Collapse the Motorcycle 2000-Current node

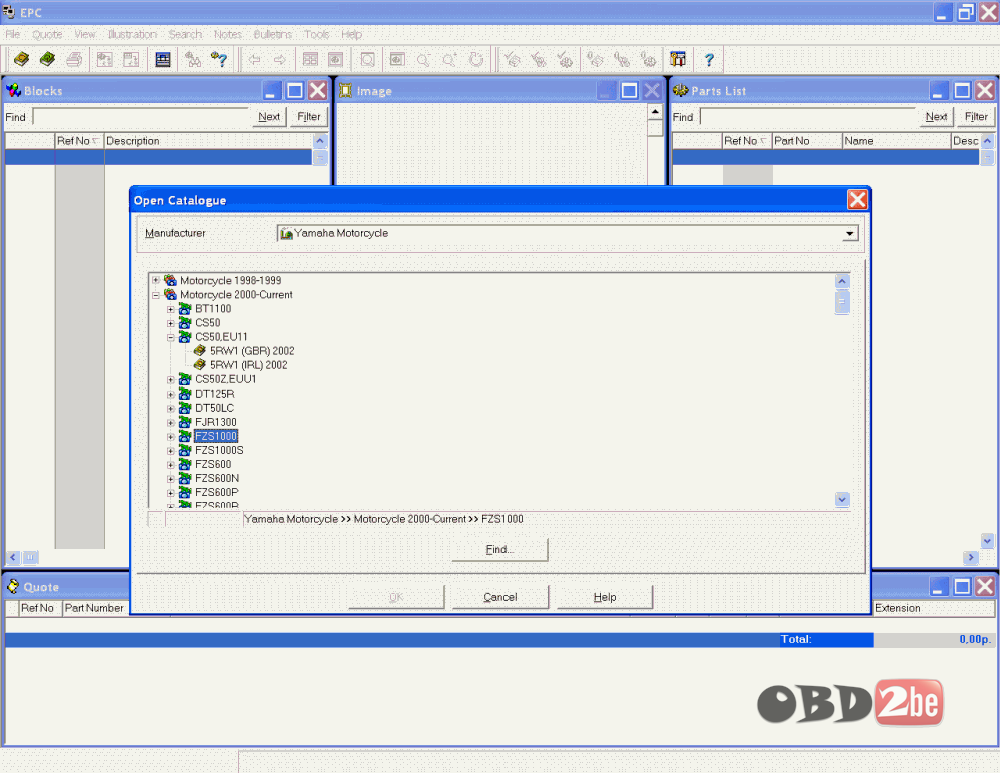point(156,295)
